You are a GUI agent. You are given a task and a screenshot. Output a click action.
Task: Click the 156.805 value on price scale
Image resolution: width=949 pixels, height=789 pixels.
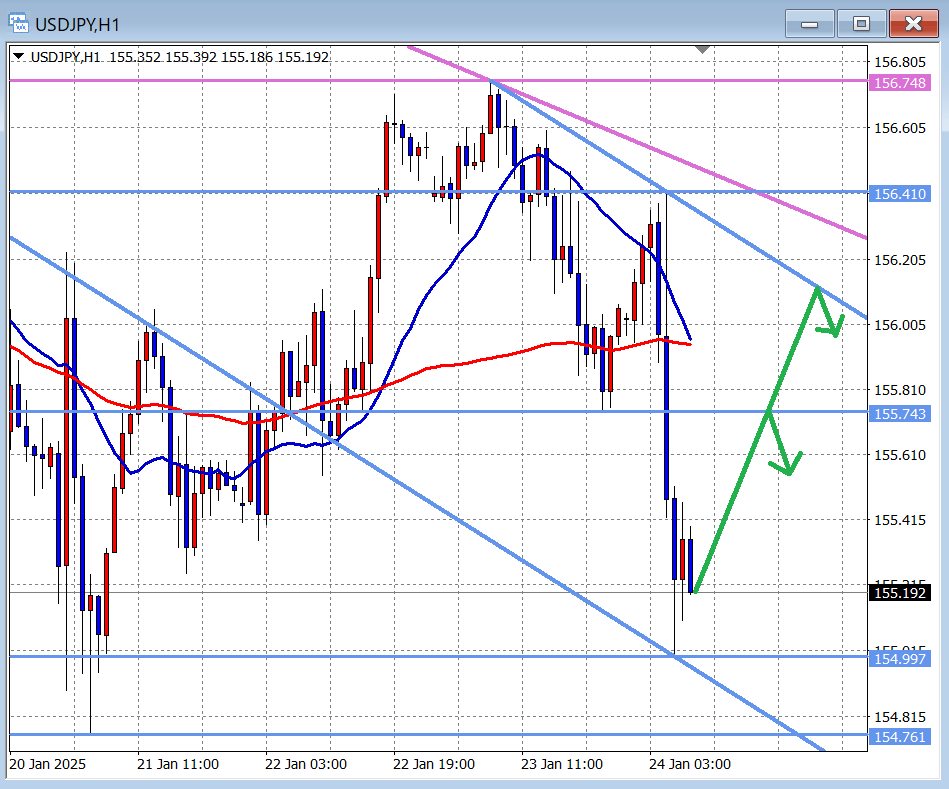pos(899,62)
